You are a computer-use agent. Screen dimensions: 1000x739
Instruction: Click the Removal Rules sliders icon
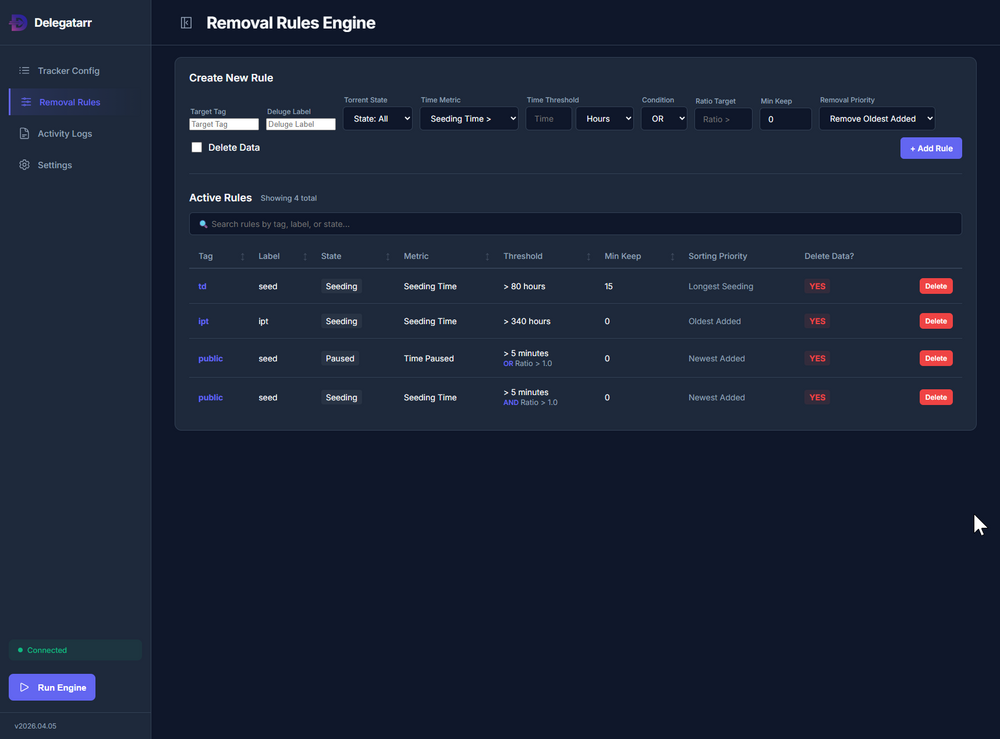pyautogui.click(x=26, y=102)
